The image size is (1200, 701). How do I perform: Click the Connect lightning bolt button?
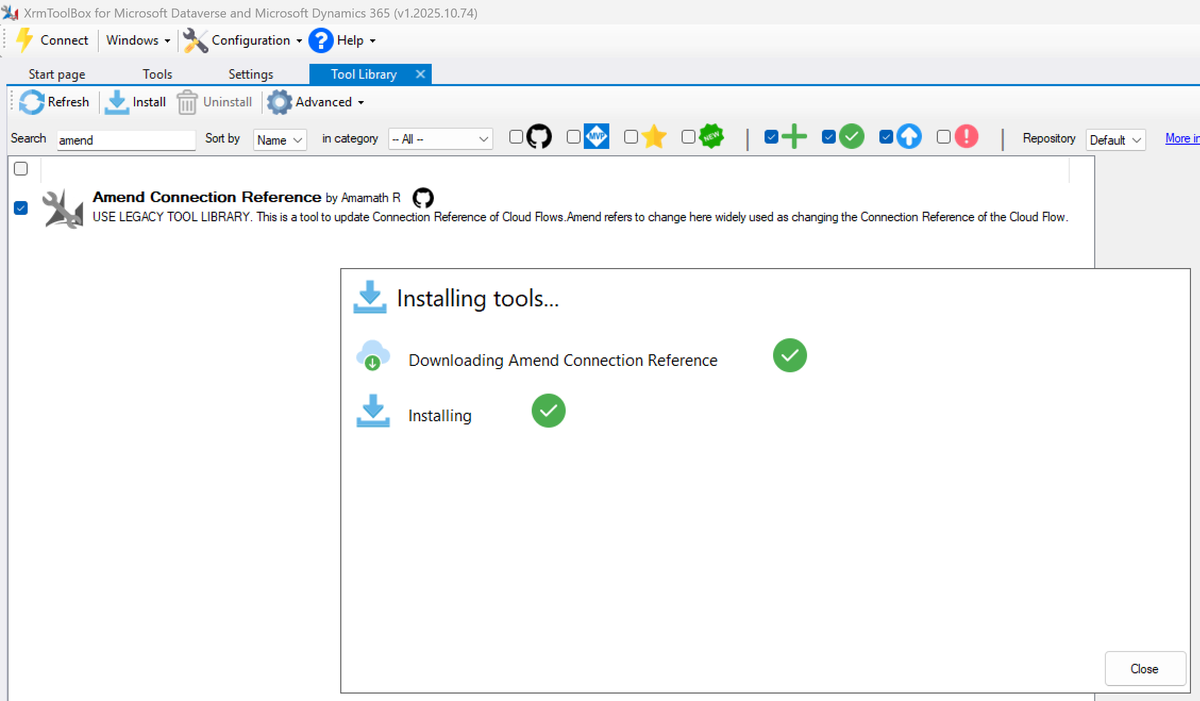tap(53, 40)
